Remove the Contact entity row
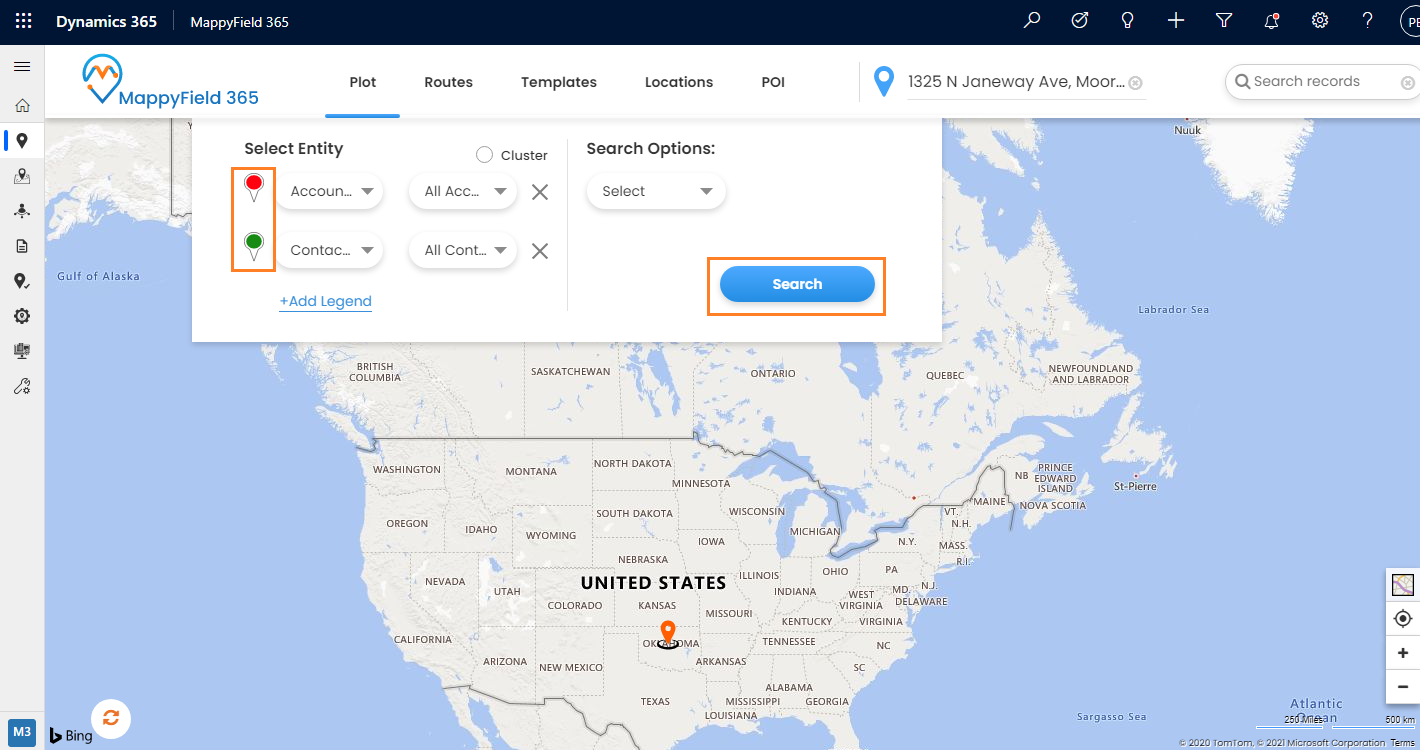This screenshot has width=1420, height=750. (540, 251)
